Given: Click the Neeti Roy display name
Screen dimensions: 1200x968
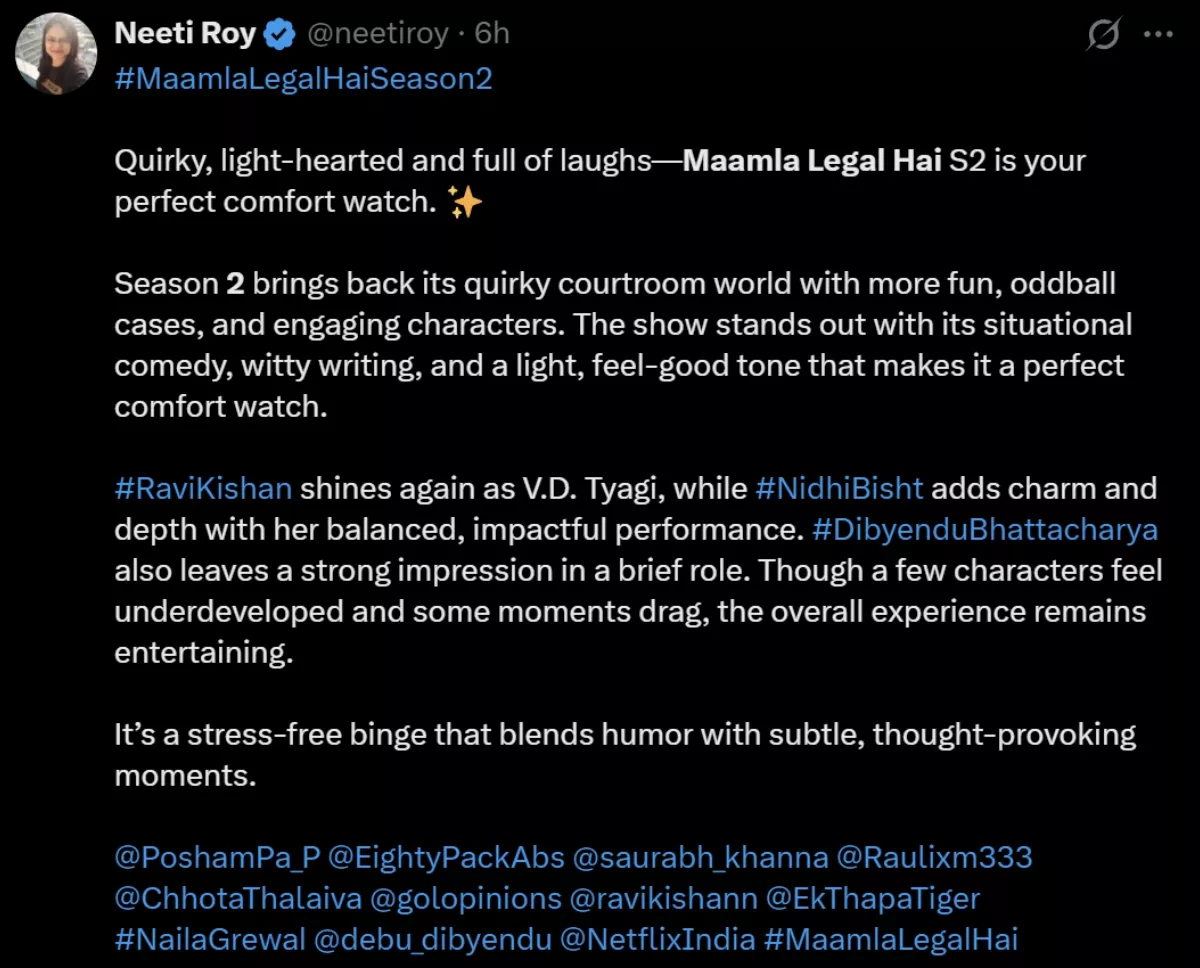Looking at the screenshot, I should click(187, 34).
